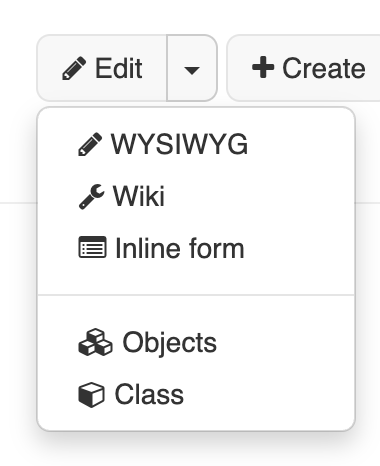Click the WYSIWYG text label
This screenshot has width=380, height=466.
tap(180, 144)
